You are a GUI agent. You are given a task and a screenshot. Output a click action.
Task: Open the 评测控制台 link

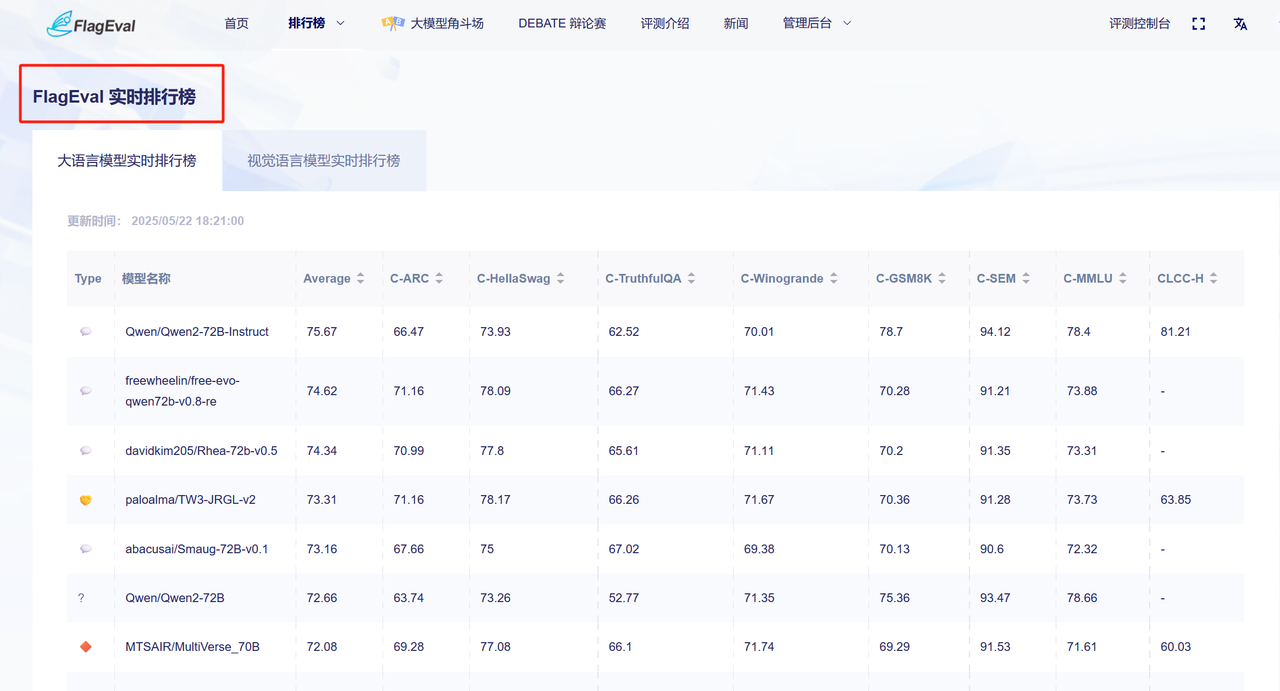[1139, 23]
